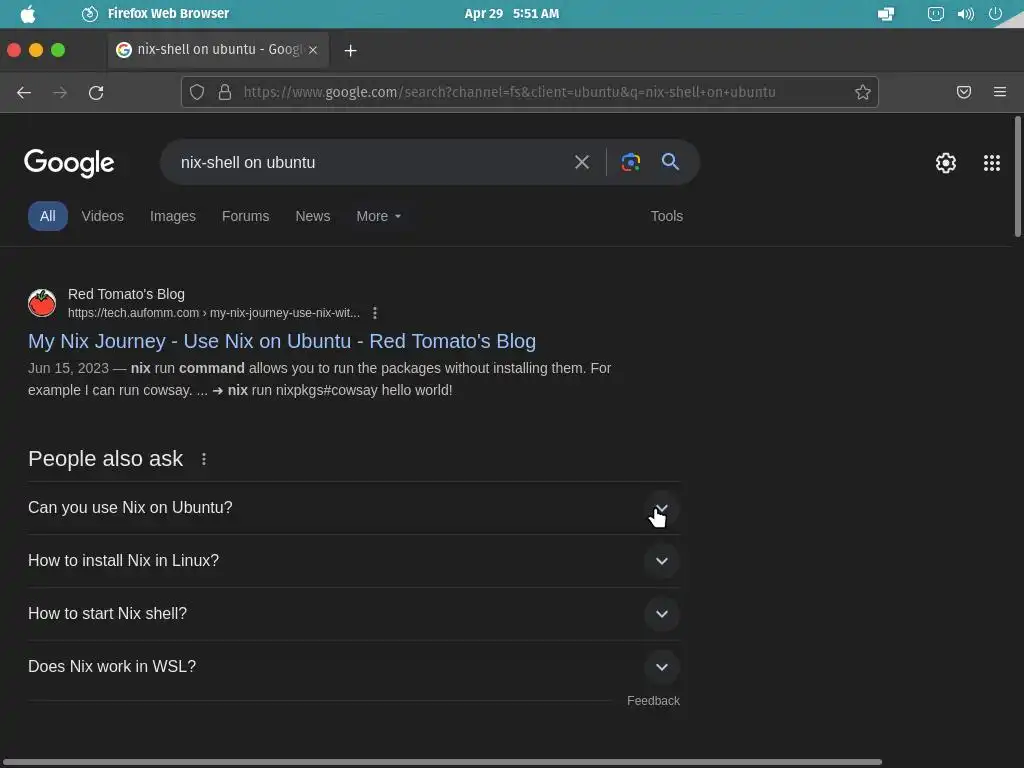Expand How to start Nix shell?

[354, 614]
